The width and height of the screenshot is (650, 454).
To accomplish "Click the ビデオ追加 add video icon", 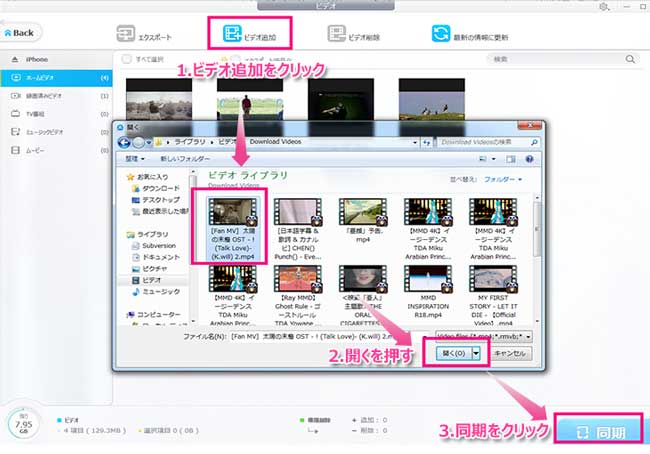I will coord(231,34).
